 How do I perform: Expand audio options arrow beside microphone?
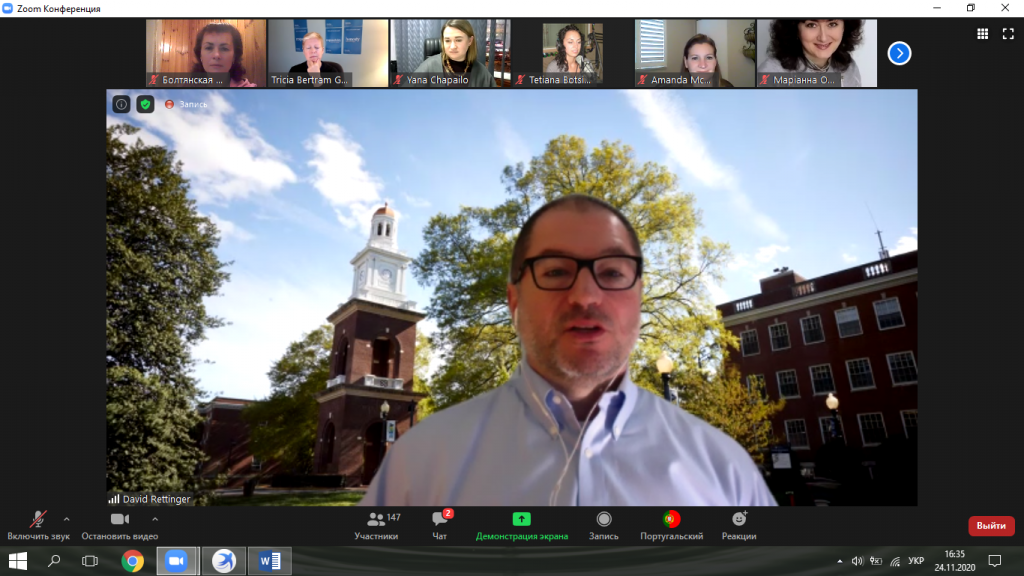pyautogui.click(x=67, y=519)
